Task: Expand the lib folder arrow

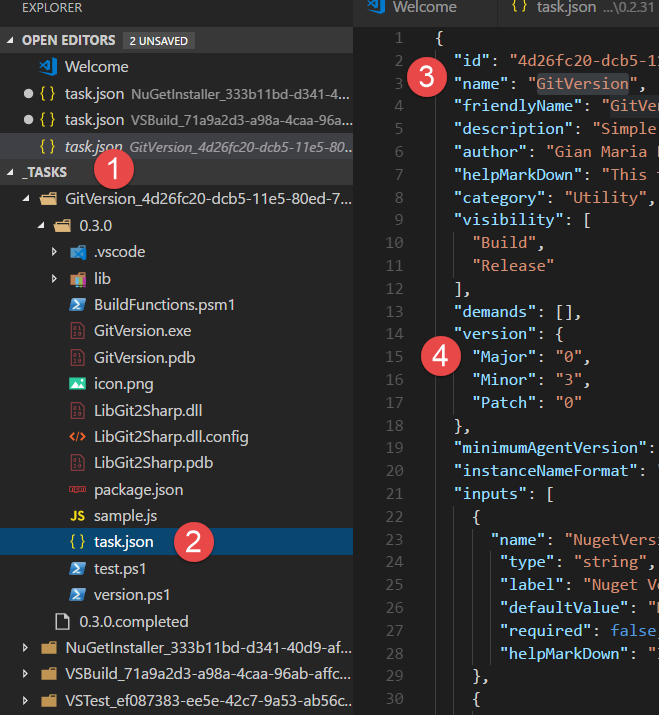Action: click(x=54, y=278)
